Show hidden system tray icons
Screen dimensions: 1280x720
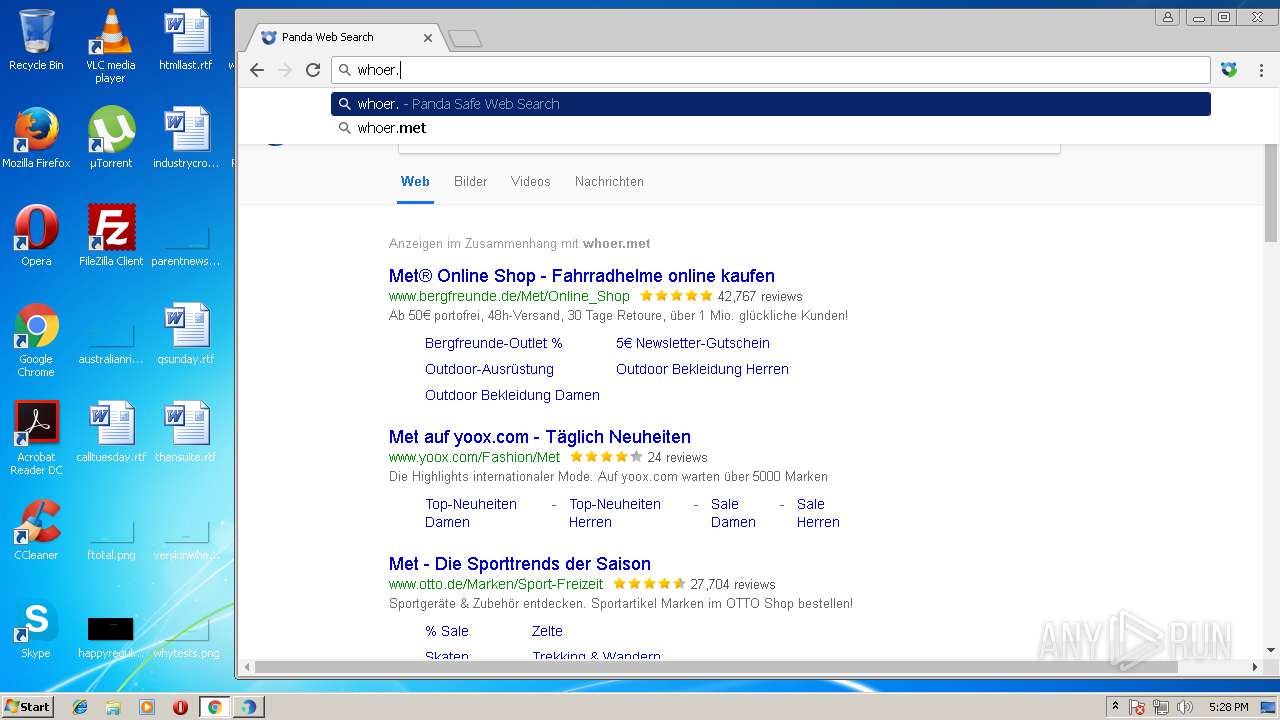click(1115, 707)
